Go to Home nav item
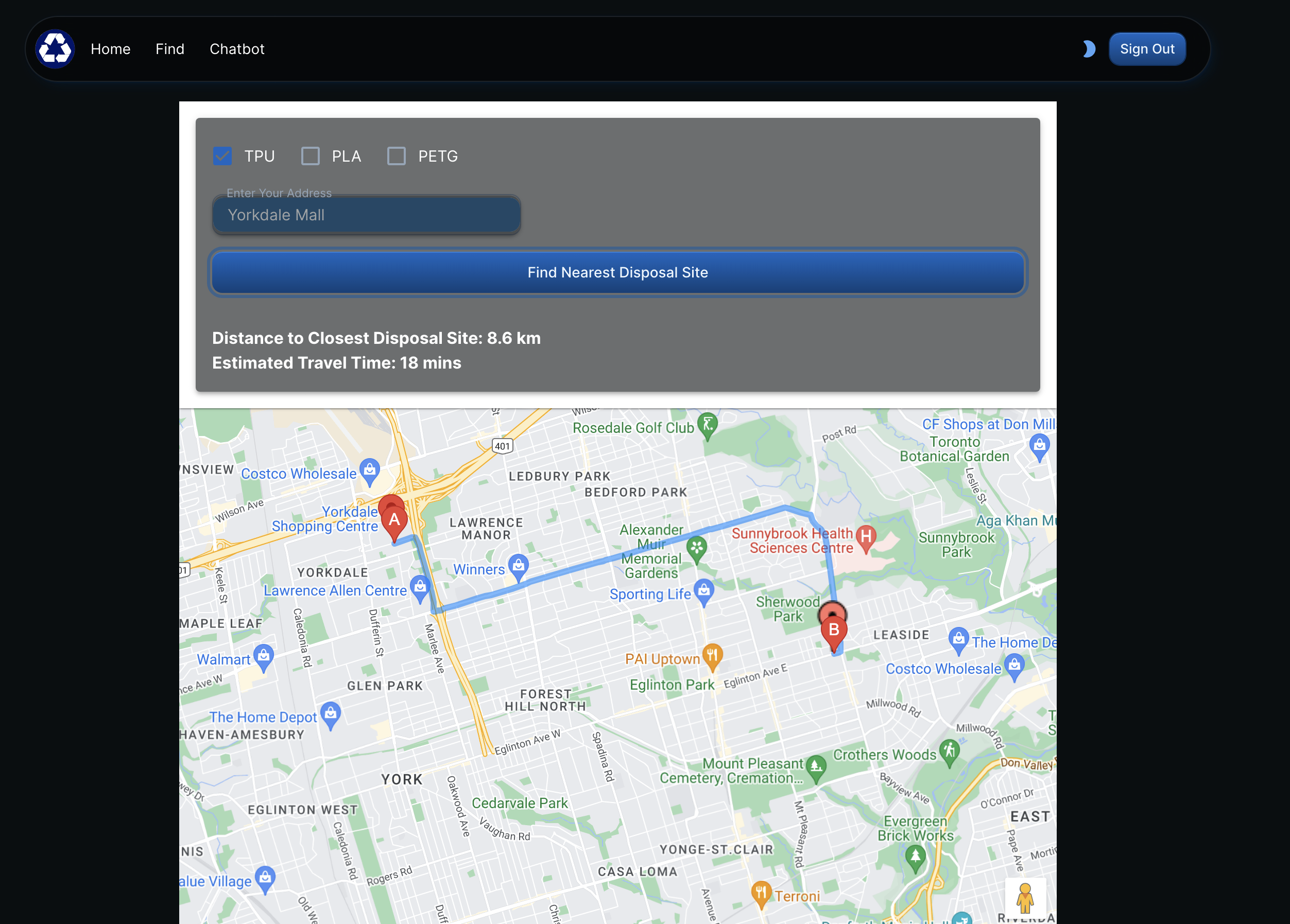Viewport: 1290px width, 924px height. 110,49
